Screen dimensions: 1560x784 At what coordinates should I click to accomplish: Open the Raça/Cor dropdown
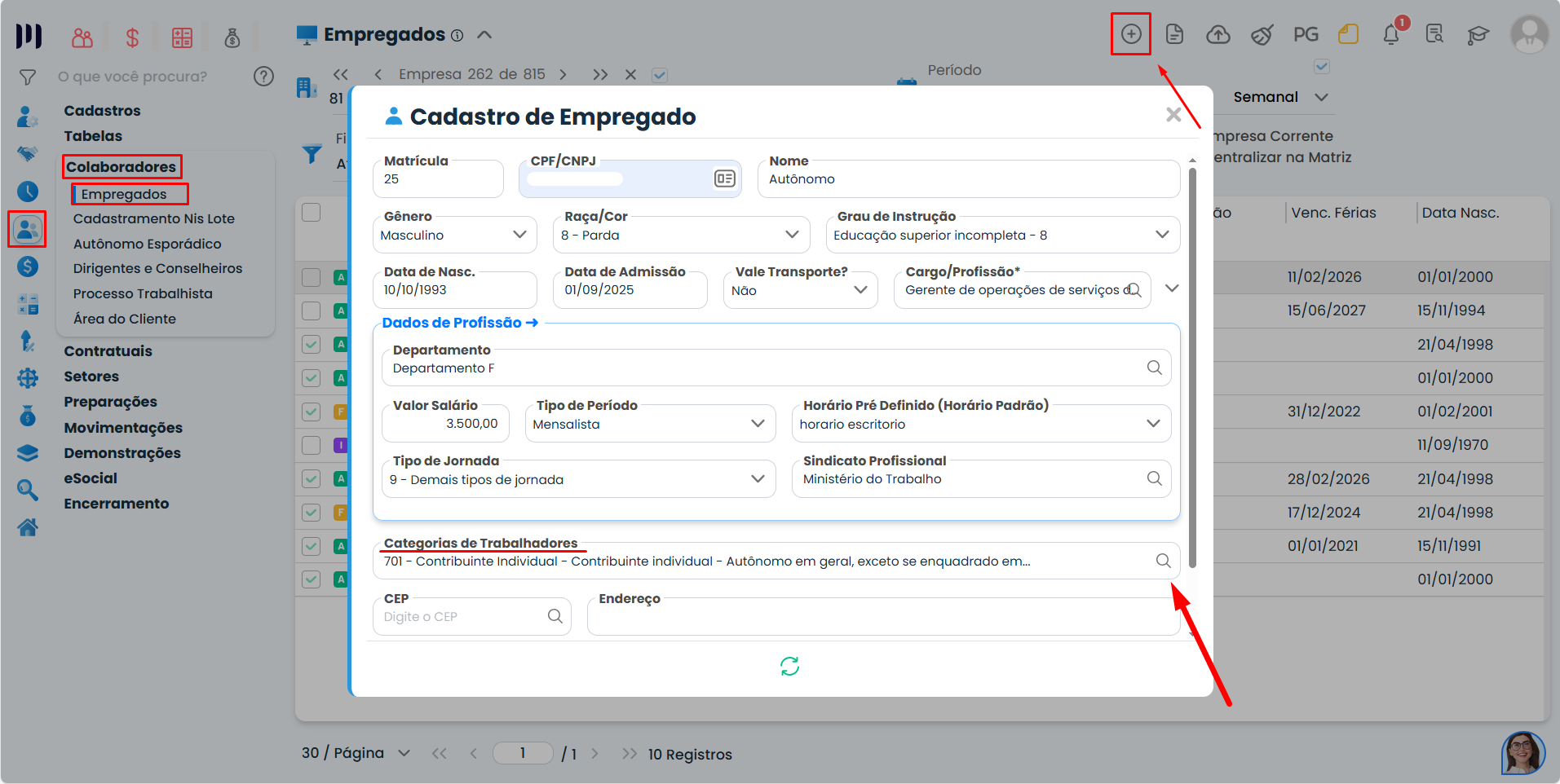[x=682, y=235]
